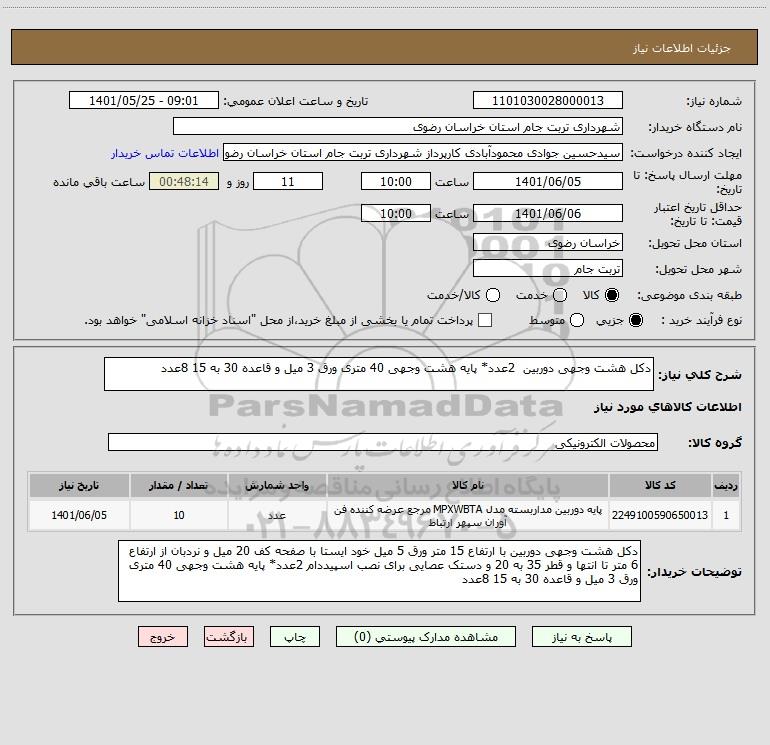Click the quantity cell showing 10
Screen dimensions: 770x745
point(179,515)
